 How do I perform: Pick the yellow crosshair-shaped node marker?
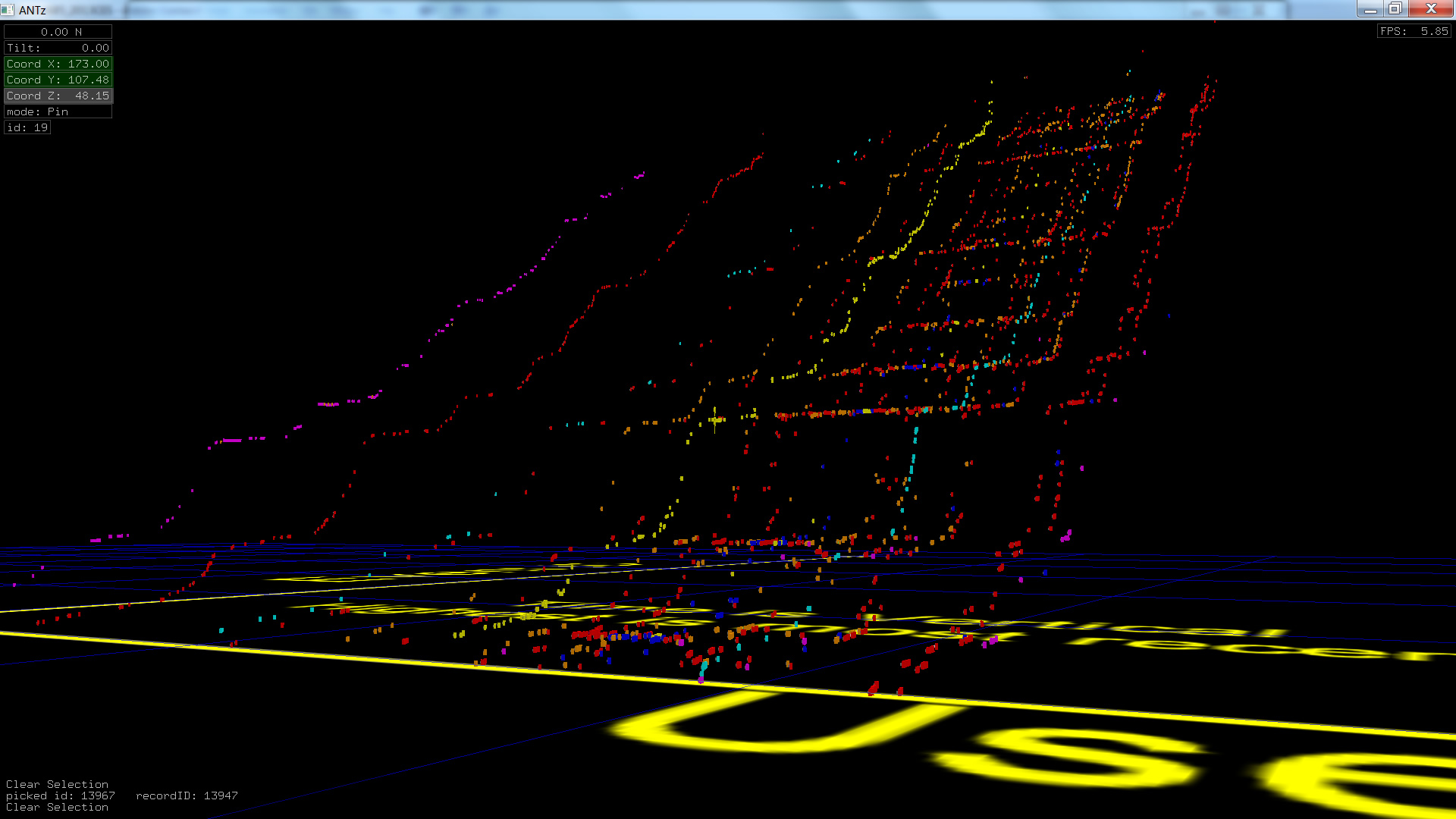714,419
